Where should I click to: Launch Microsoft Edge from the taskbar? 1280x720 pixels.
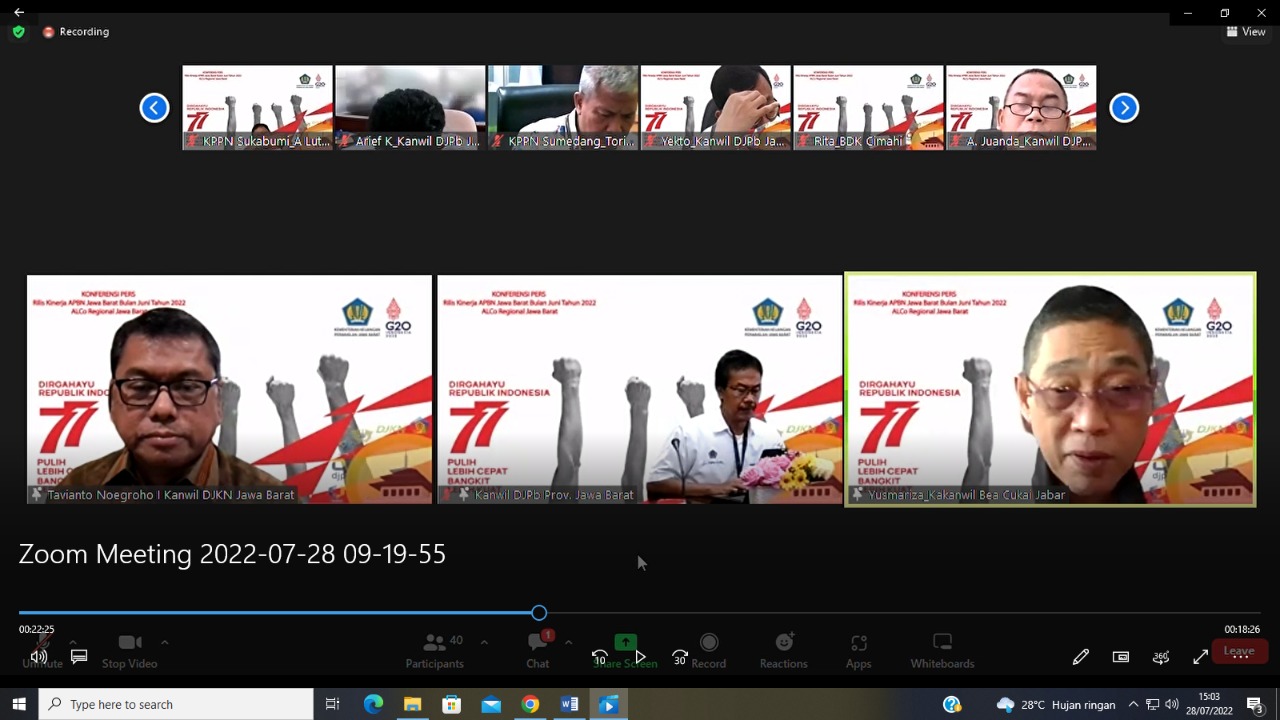373,705
